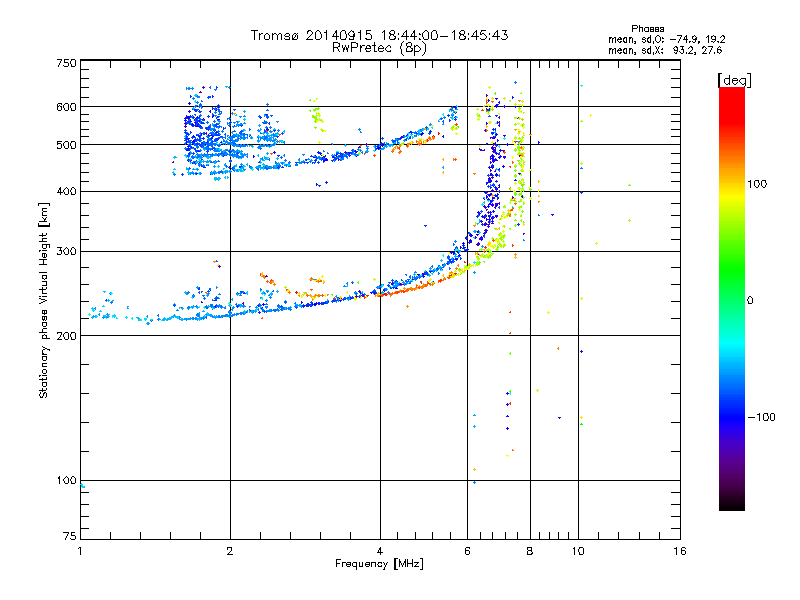Click the 'mean, sd,O: -74.9, 19.2' line

[667, 39]
